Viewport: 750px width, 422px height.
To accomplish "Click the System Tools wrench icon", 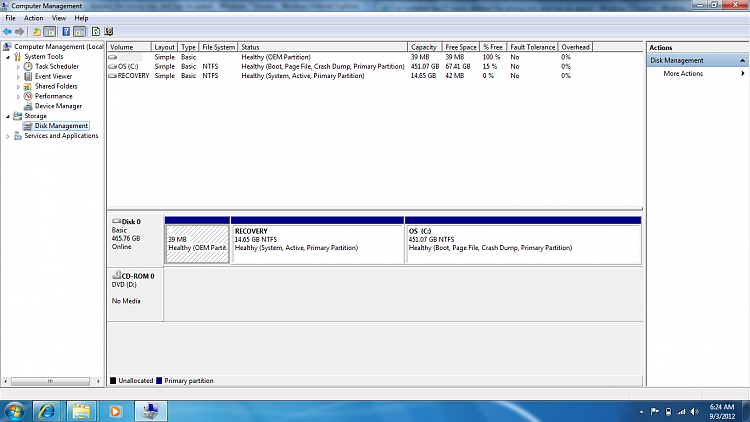I will click(x=18, y=56).
